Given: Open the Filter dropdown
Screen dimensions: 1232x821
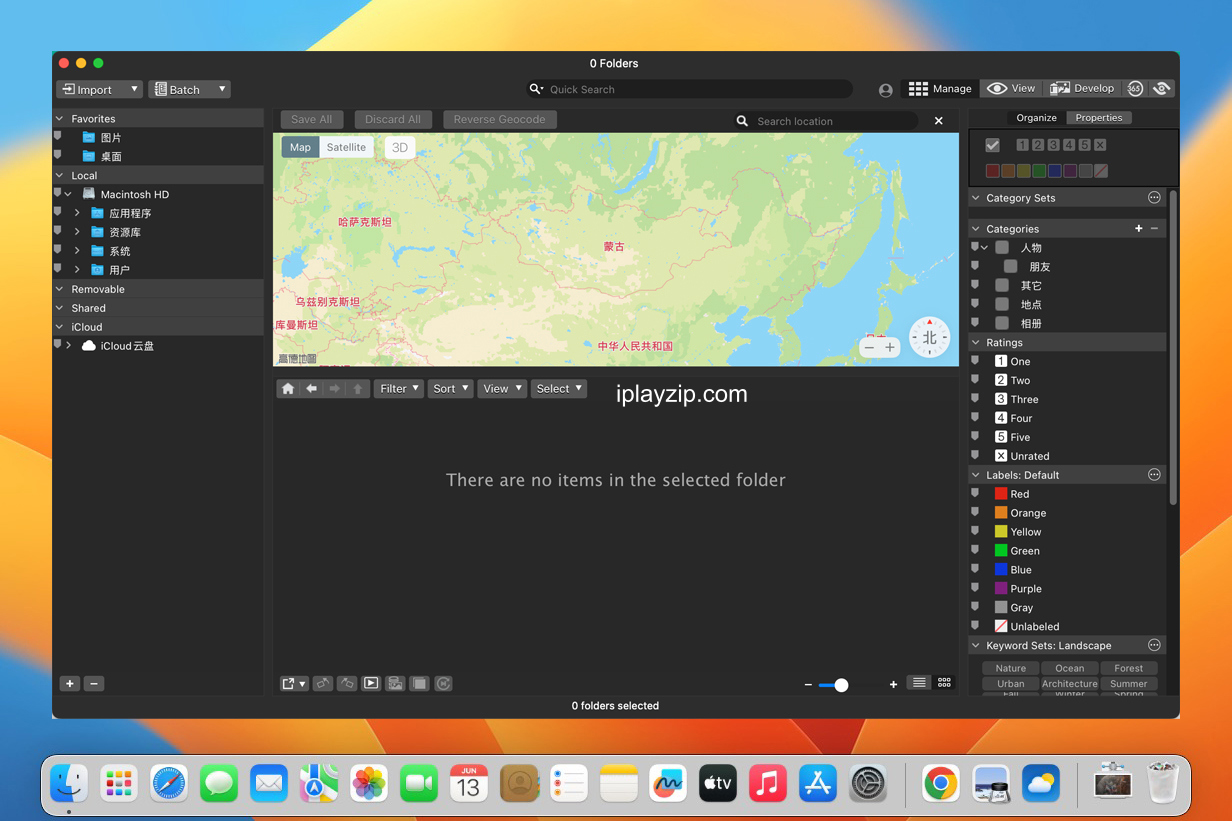Looking at the screenshot, I should click(x=399, y=389).
